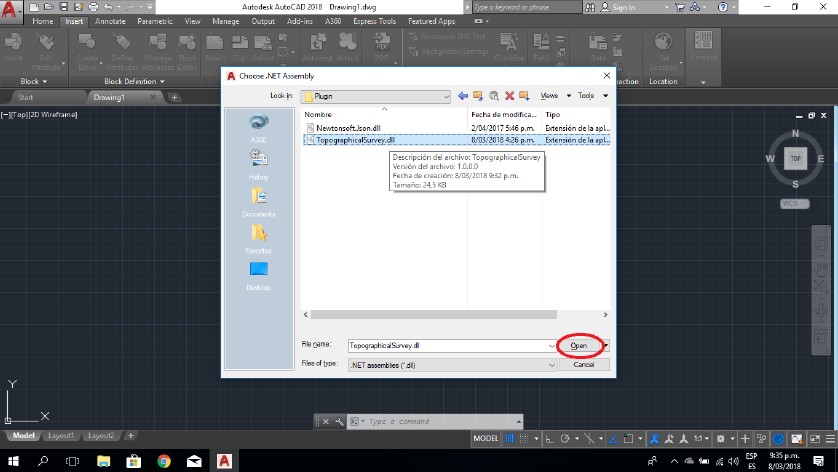
Task: Click the Workspace Switching gear in status bar
Action: click(x=720, y=439)
